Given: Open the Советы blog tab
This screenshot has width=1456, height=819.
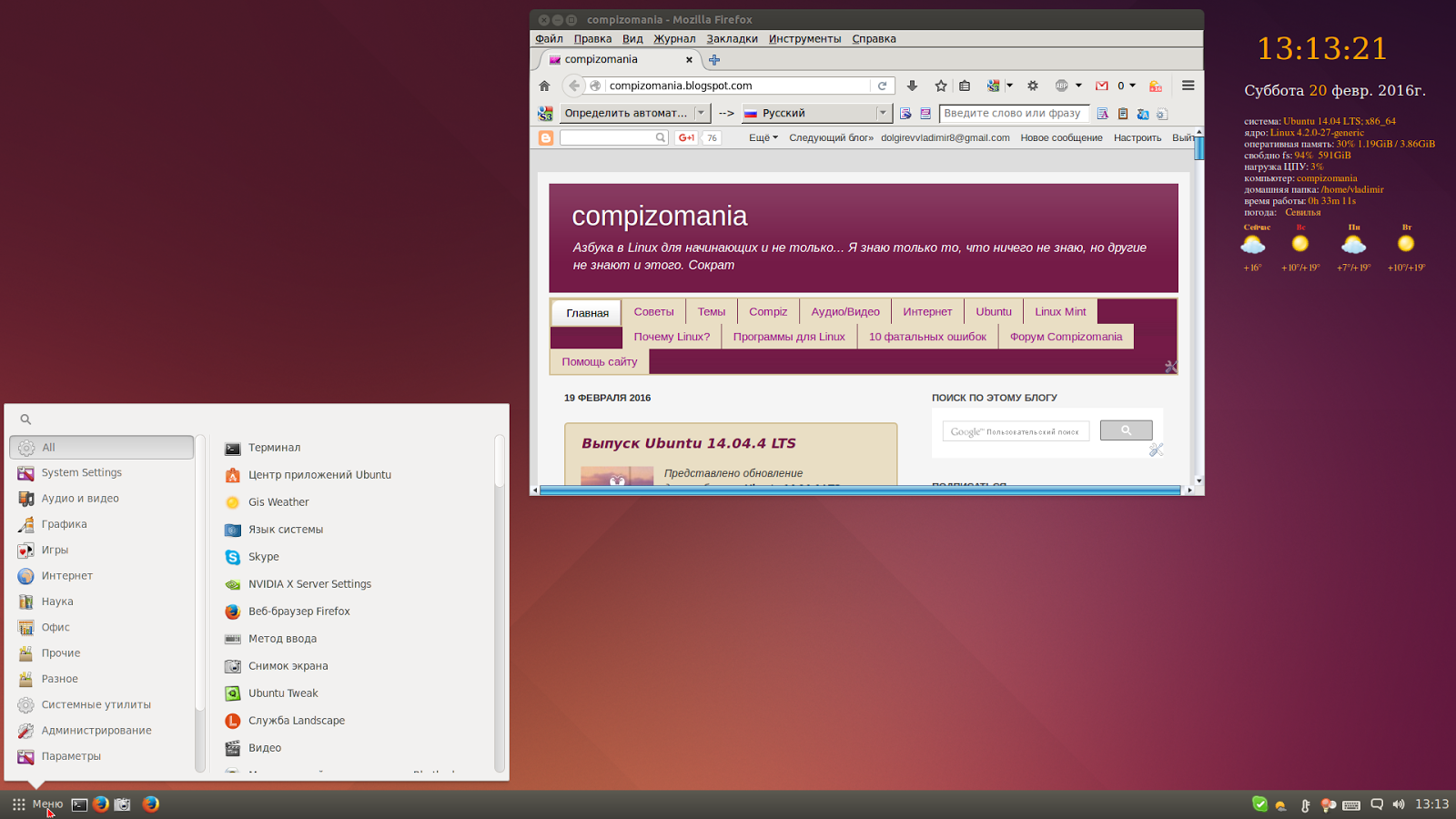Looking at the screenshot, I should tap(653, 312).
